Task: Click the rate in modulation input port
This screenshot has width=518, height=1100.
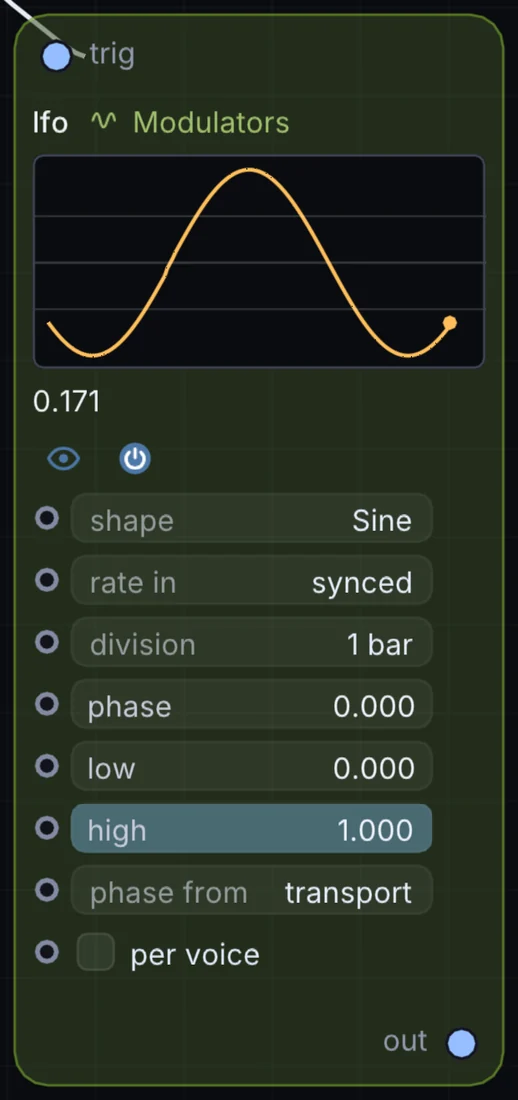Action: (47, 580)
